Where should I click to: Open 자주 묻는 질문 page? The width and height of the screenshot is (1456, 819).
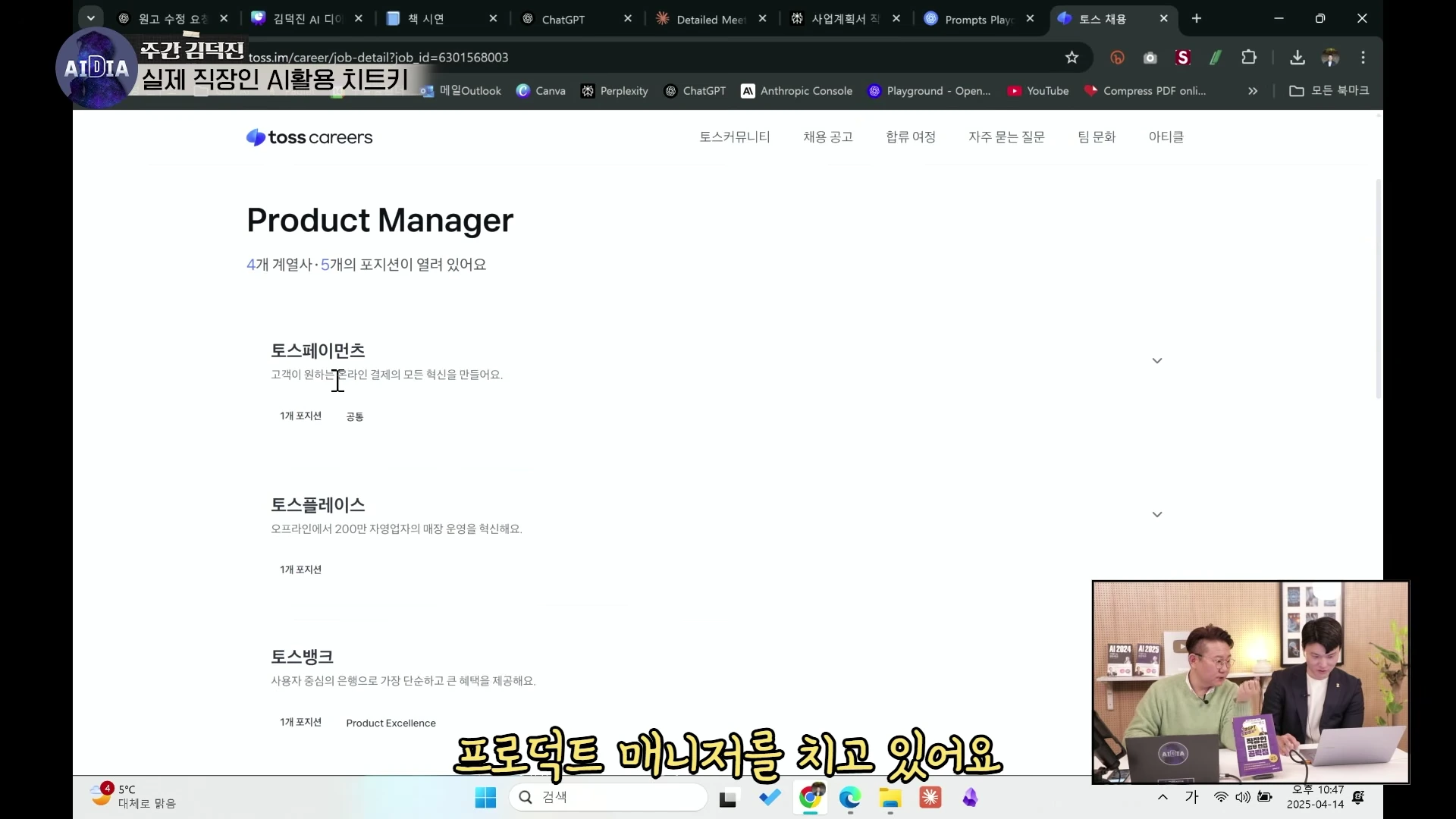pos(1006,137)
